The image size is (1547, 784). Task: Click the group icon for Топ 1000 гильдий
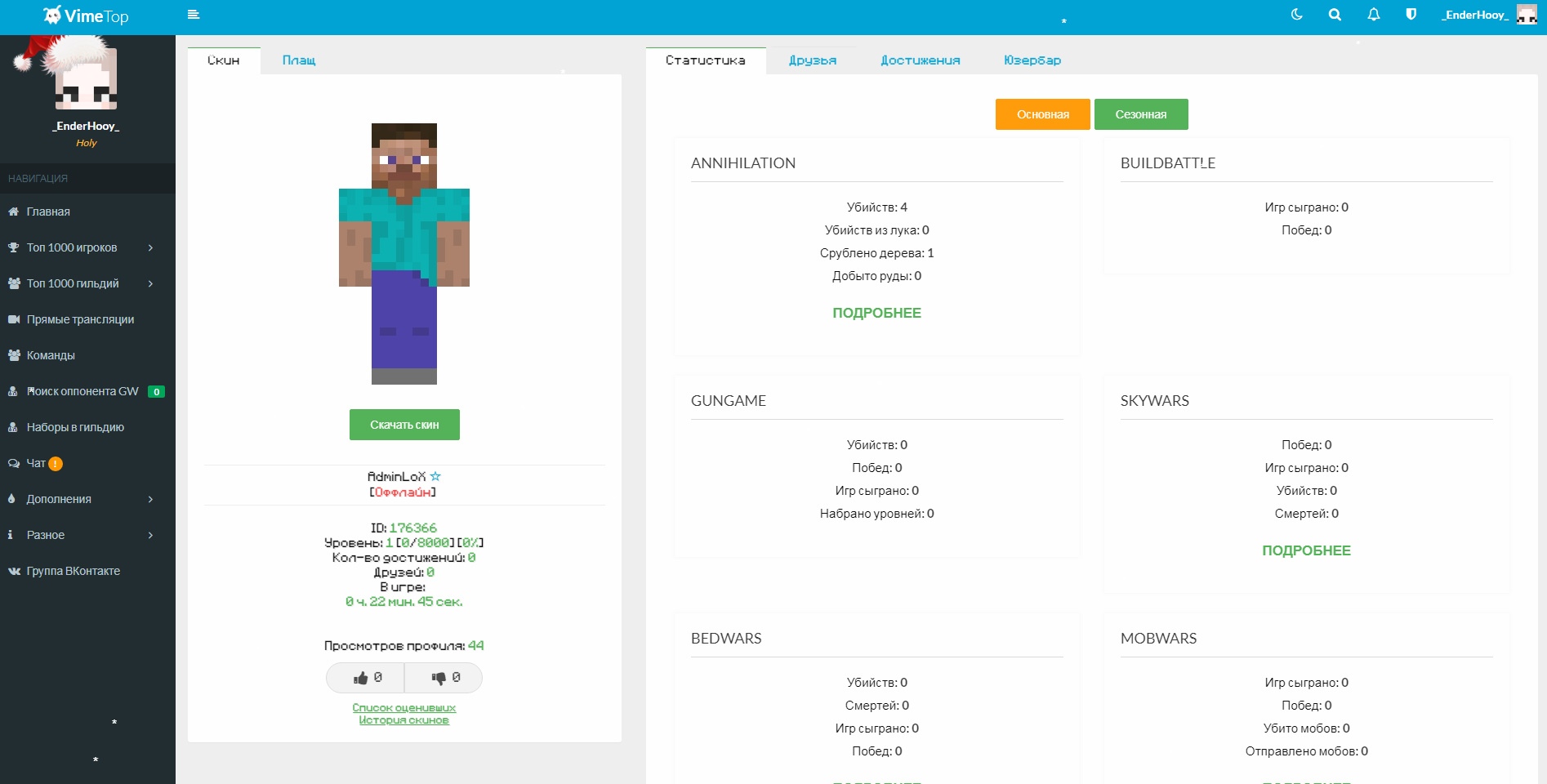click(x=14, y=283)
